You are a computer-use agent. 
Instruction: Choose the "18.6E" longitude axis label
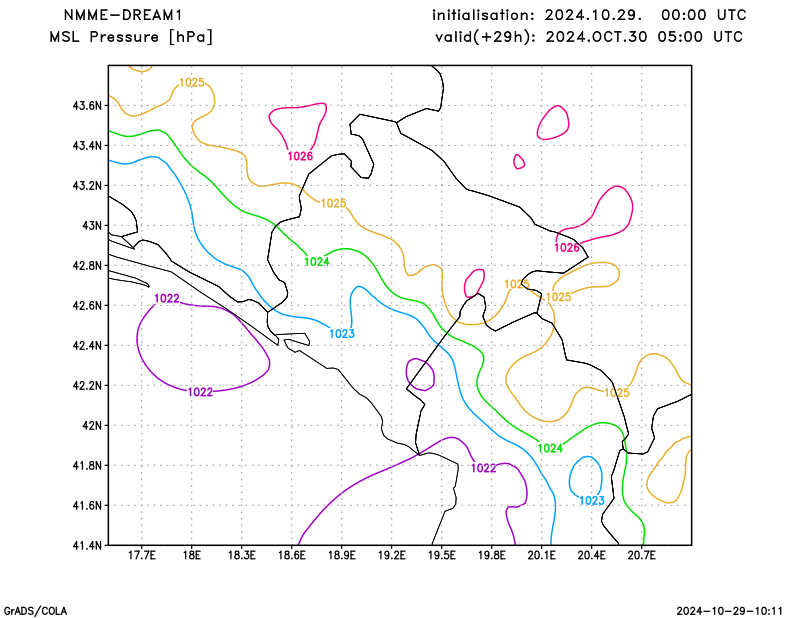coord(291,556)
